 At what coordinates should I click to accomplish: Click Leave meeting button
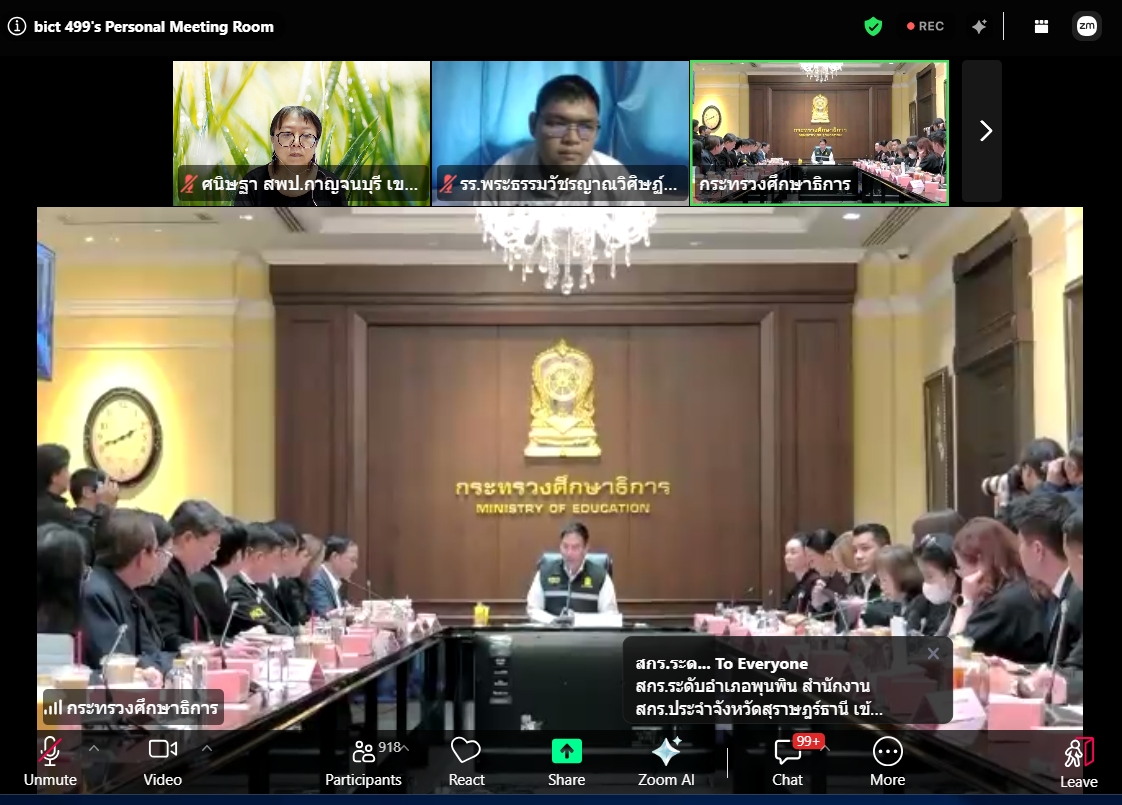click(1078, 763)
